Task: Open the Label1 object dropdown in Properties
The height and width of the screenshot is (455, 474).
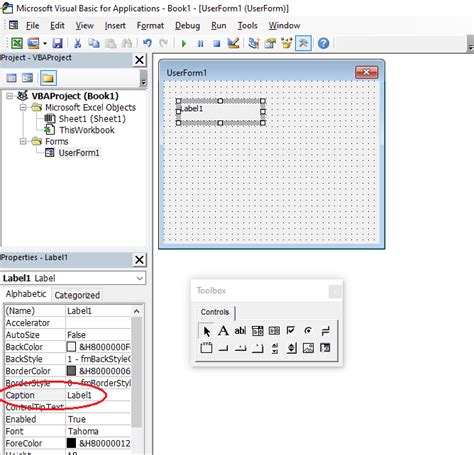Action: (140, 278)
